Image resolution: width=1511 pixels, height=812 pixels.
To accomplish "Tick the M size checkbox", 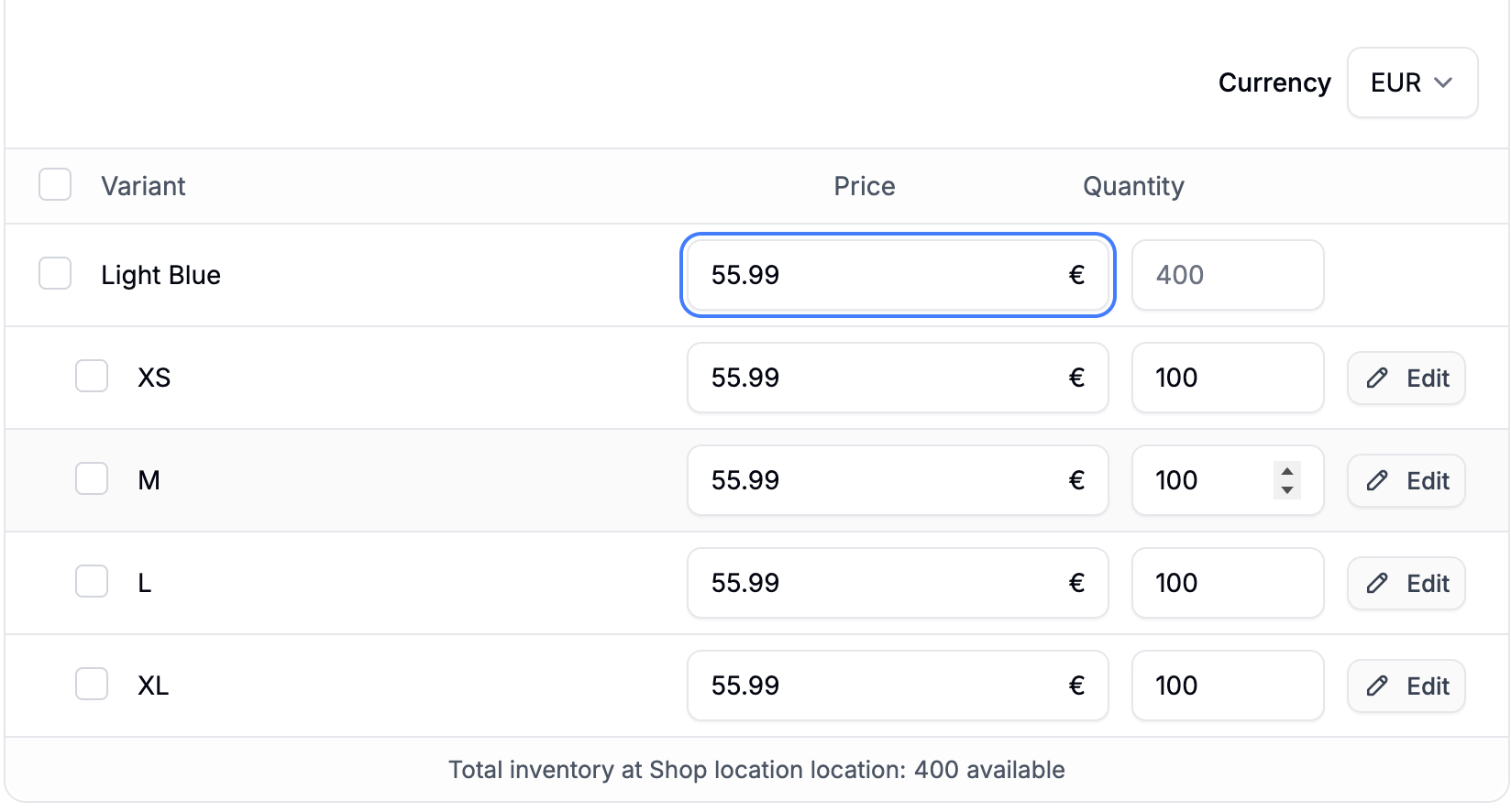I will [x=92, y=478].
